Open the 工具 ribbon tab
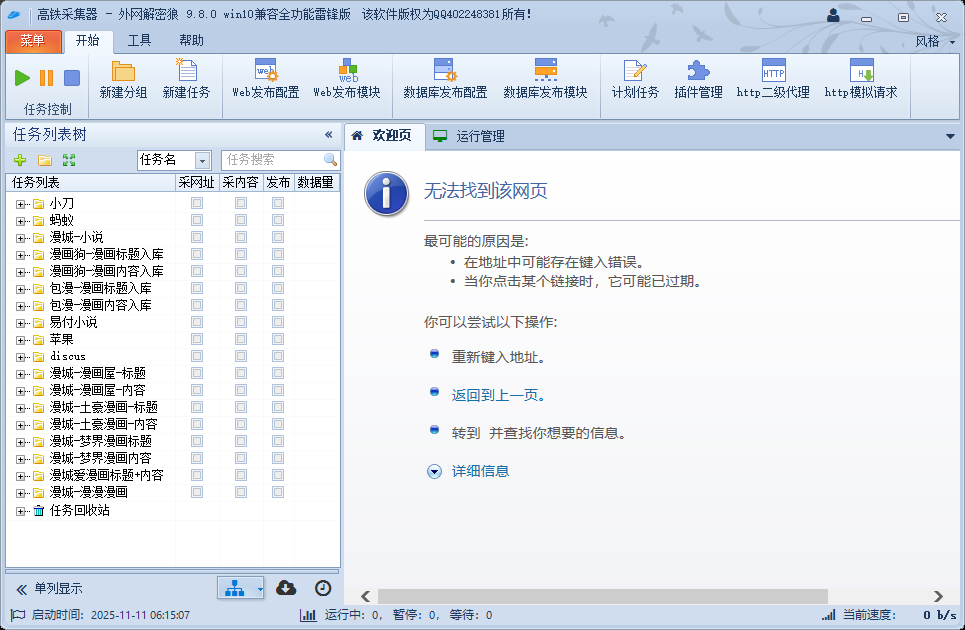Viewport: 965px width, 630px height. [140, 40]
